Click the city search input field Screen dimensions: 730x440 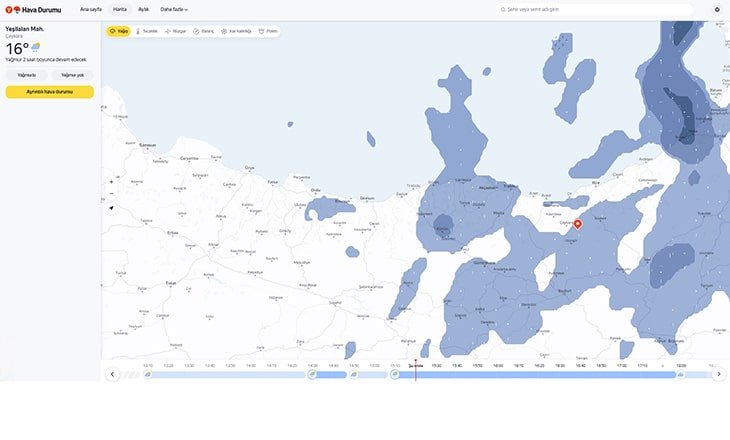[x=597, y=9]
